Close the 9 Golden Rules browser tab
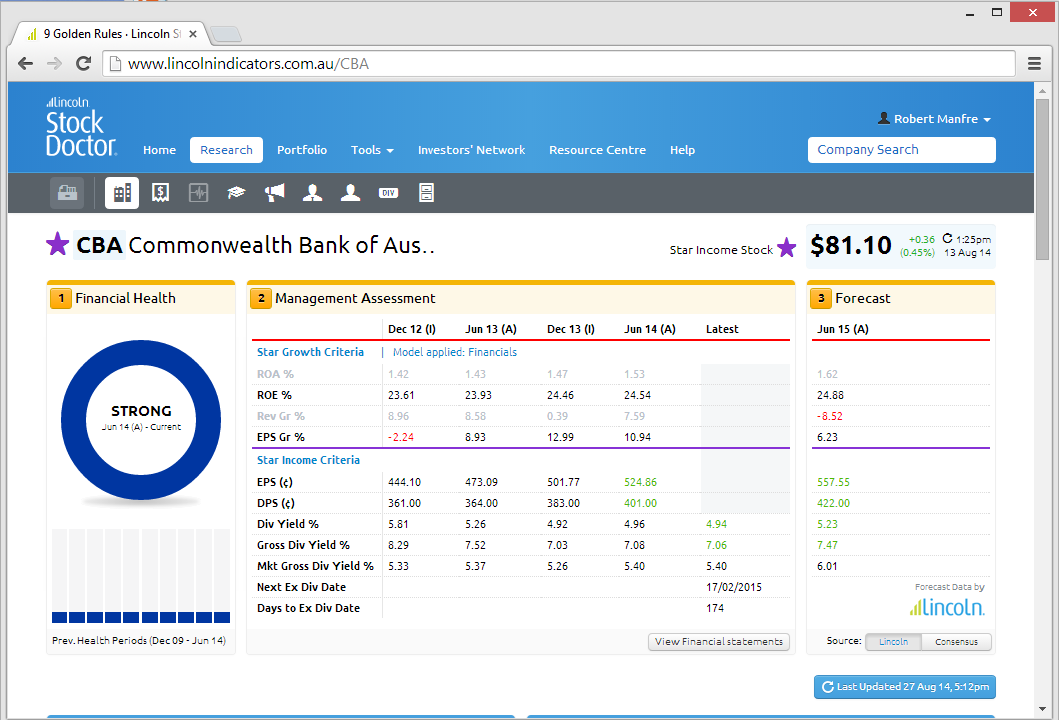 pos(192,34)
